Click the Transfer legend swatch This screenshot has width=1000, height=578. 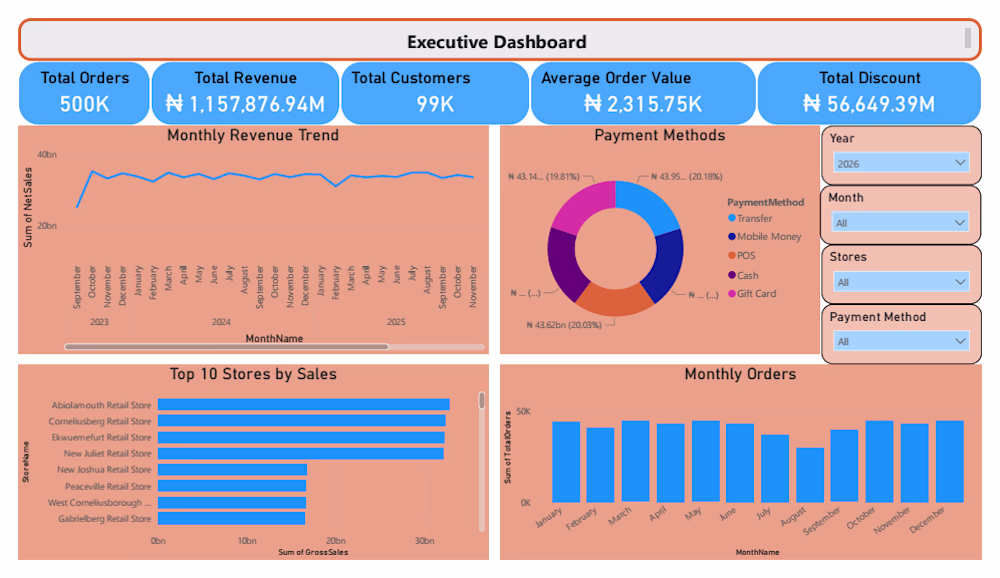click(x=732, y=218)
